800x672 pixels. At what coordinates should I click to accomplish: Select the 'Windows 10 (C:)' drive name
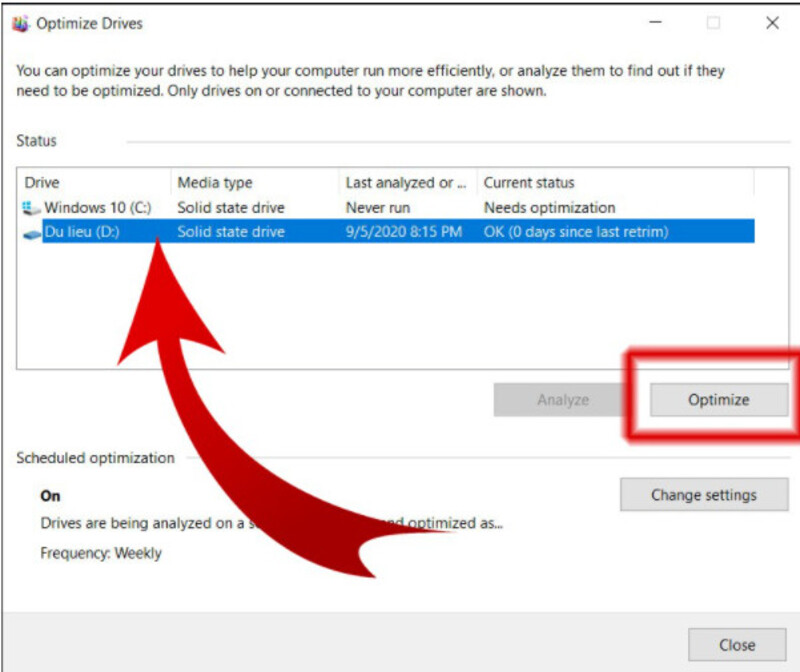pyautogui.click(x=98, y=208)
